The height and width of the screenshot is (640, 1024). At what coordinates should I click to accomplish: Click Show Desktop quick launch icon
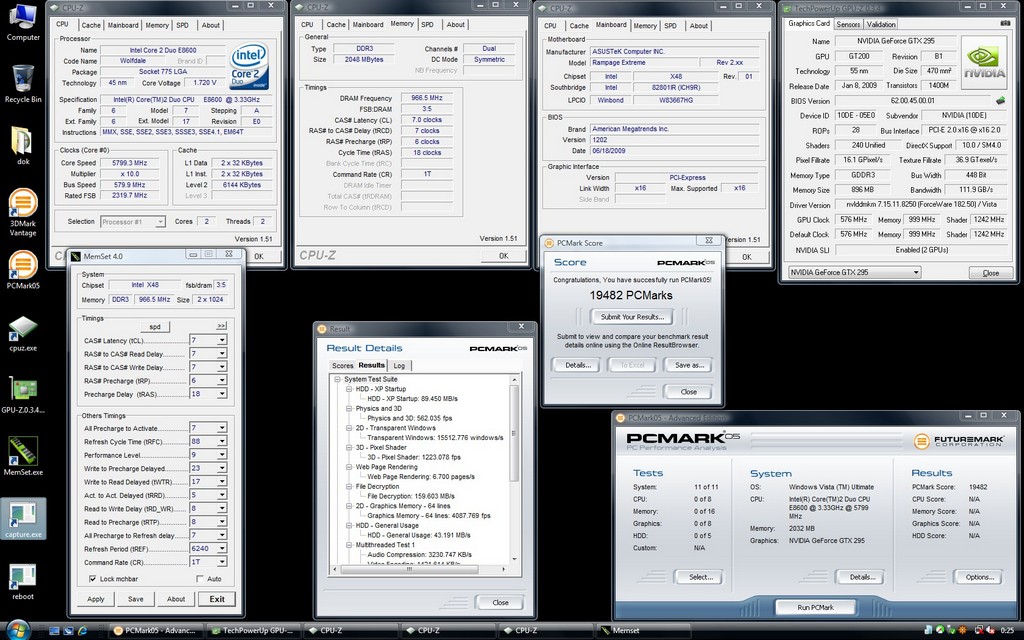click(x=54, y=631)
